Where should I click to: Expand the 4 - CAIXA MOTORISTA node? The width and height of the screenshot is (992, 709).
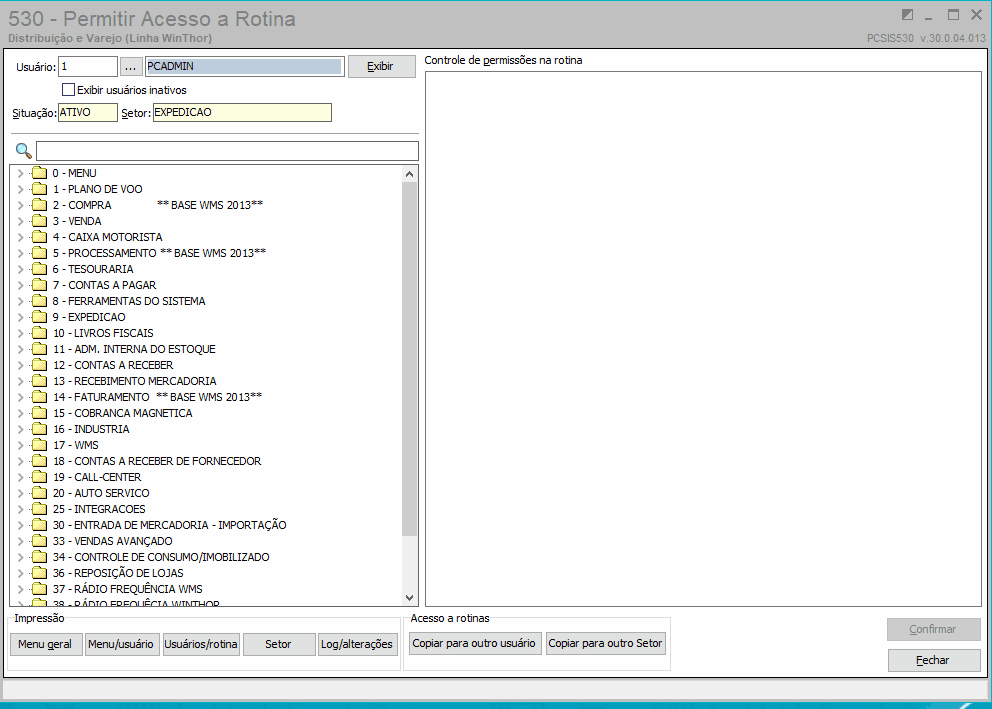20,237
